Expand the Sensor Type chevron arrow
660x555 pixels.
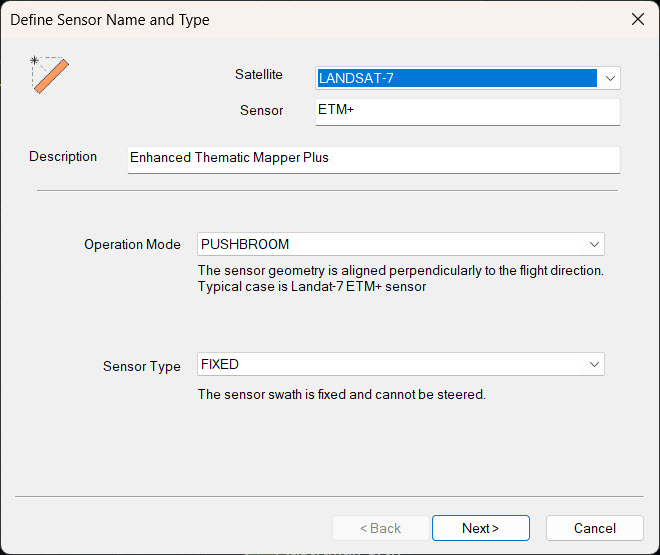[x=594, y=365]
